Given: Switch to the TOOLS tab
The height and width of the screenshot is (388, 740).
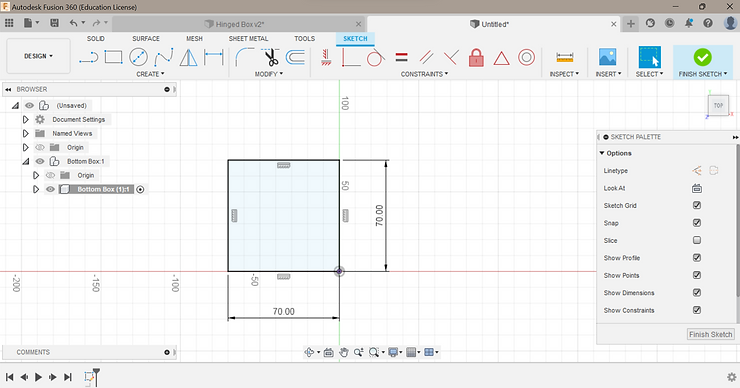Looking at the screenshot, I should click(x=304, y=39).
